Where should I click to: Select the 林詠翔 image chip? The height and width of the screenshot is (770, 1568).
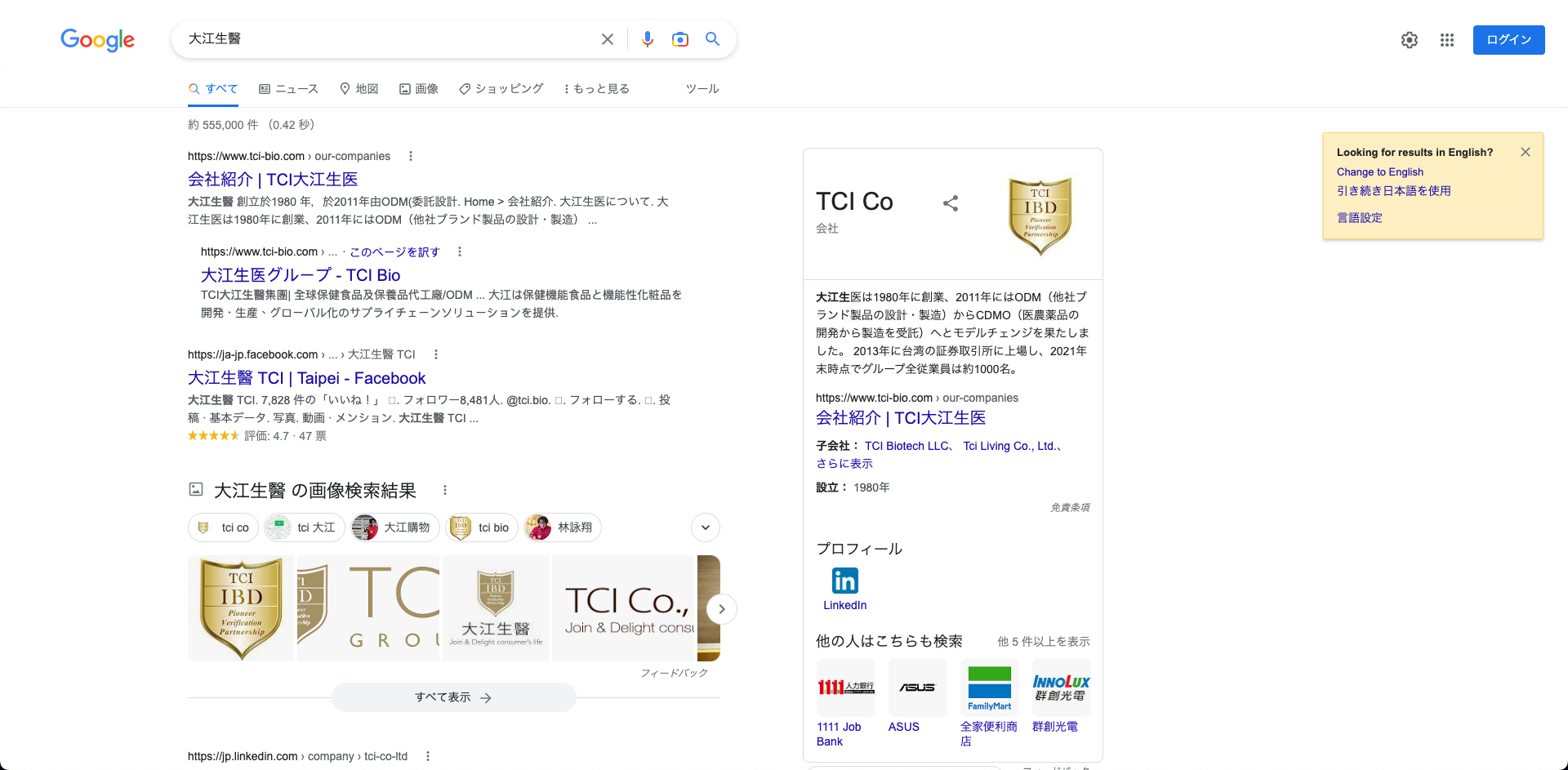[563, 527]
